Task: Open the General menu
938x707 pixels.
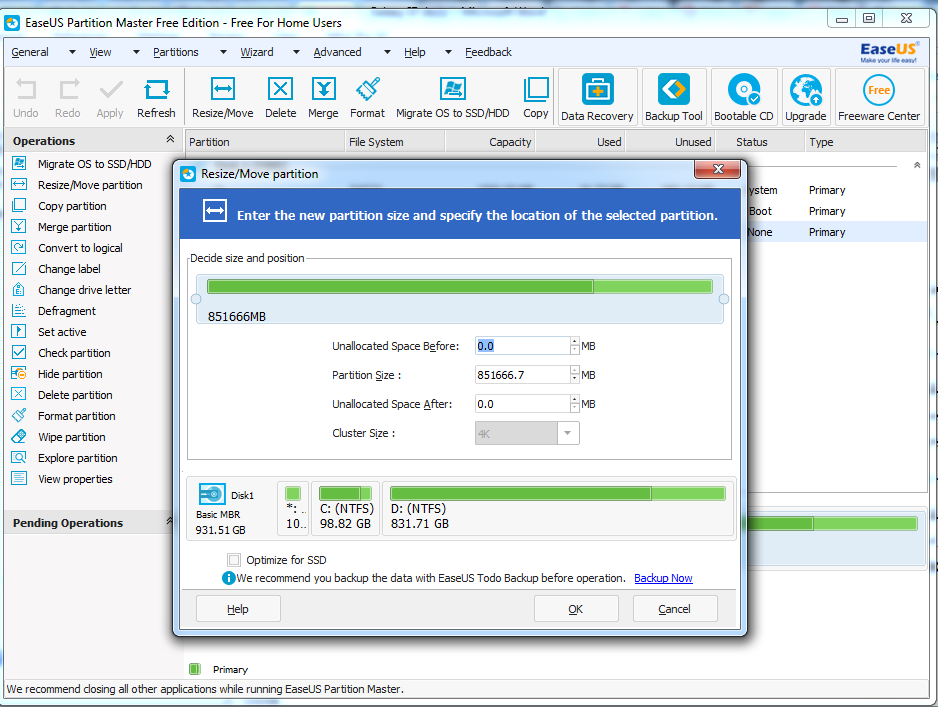Action: click(30, 52)
